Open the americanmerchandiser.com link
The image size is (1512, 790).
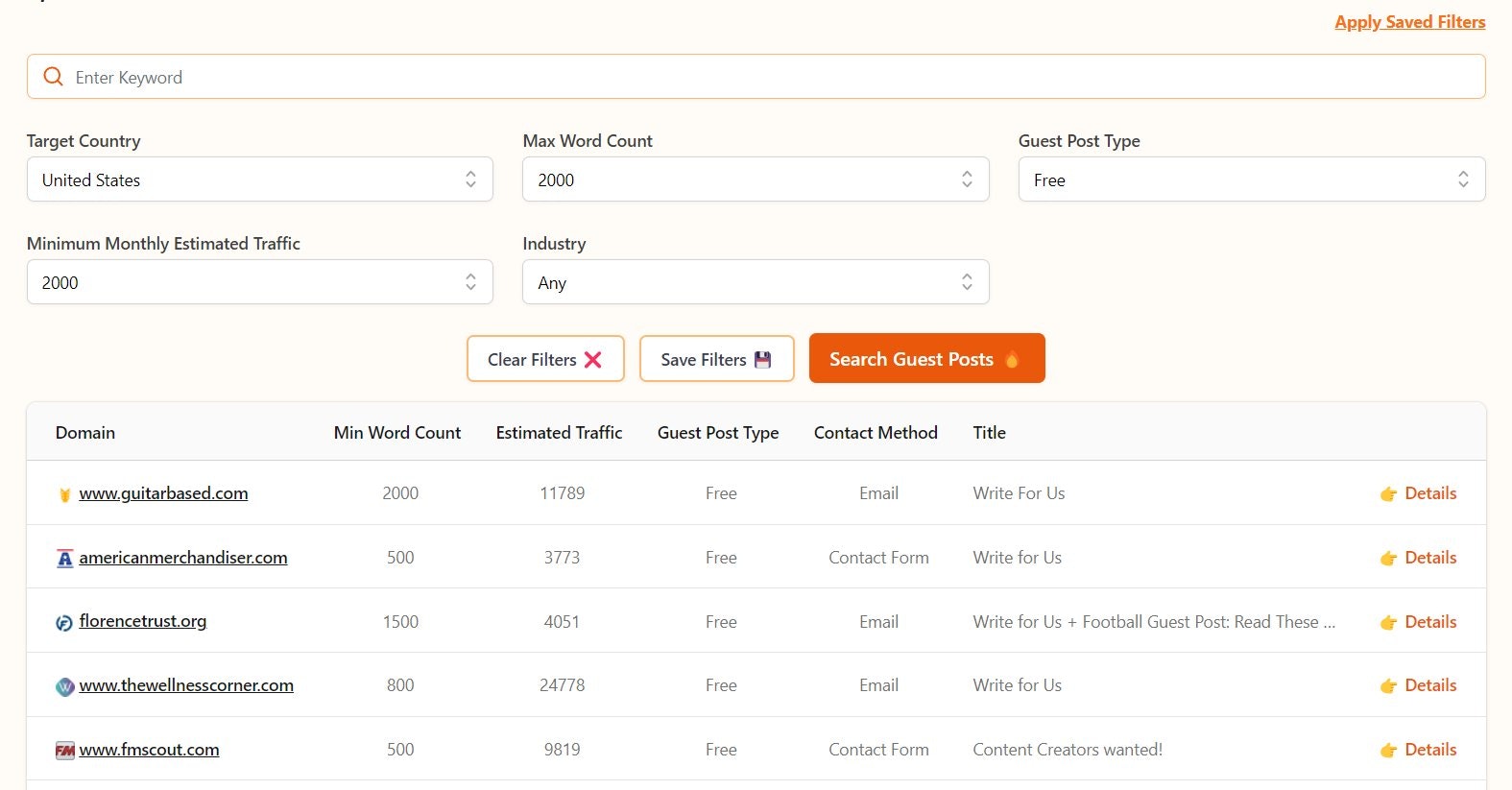[183, 558]
